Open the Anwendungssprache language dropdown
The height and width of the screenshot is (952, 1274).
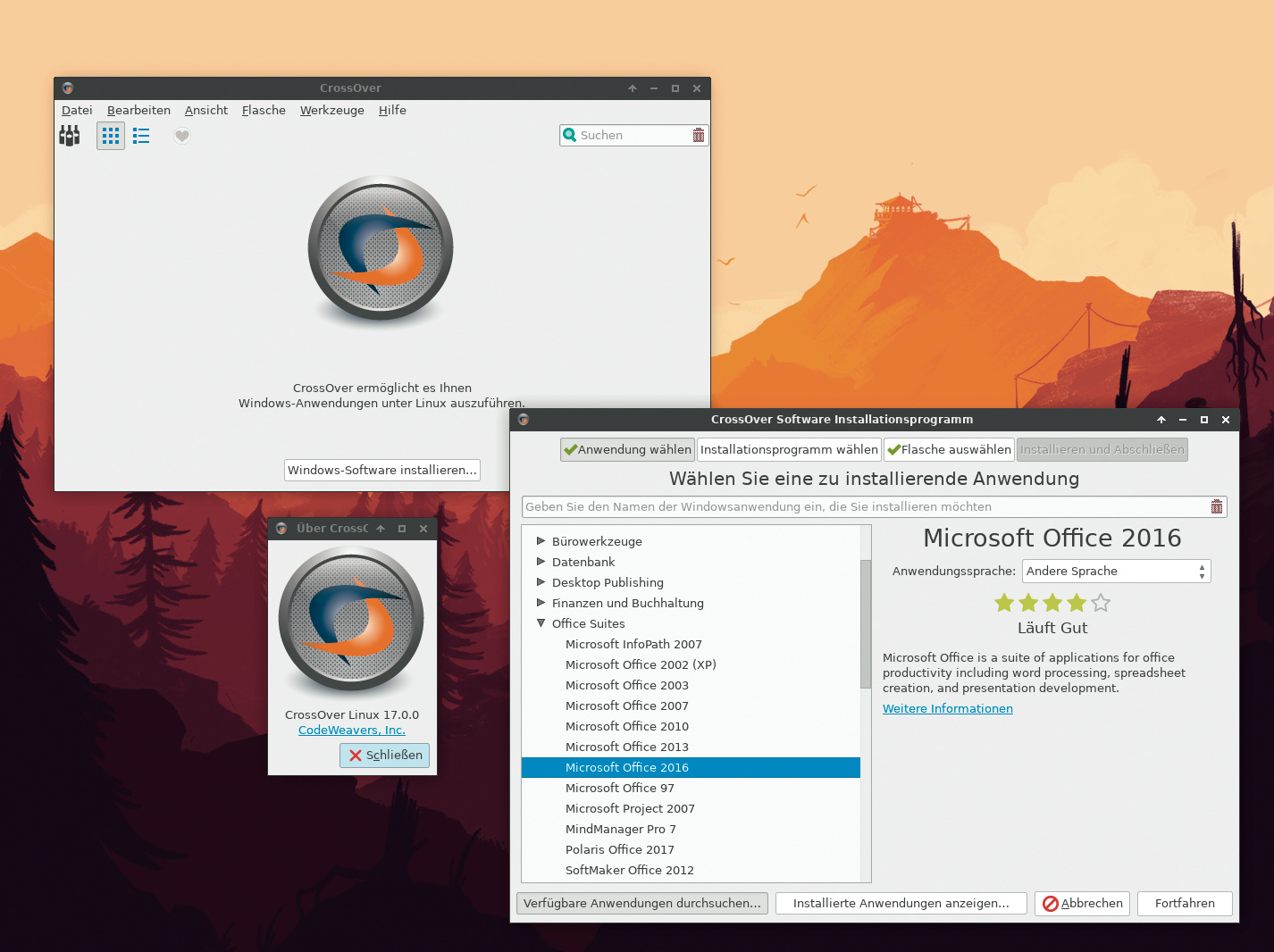tap(1116, 571)
